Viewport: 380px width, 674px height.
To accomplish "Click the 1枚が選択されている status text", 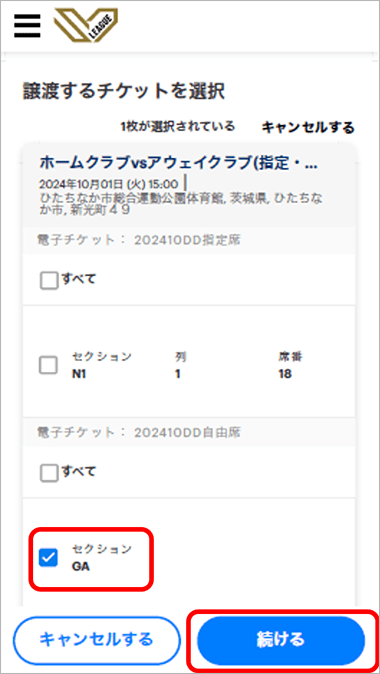I will (x=178, y=126).
